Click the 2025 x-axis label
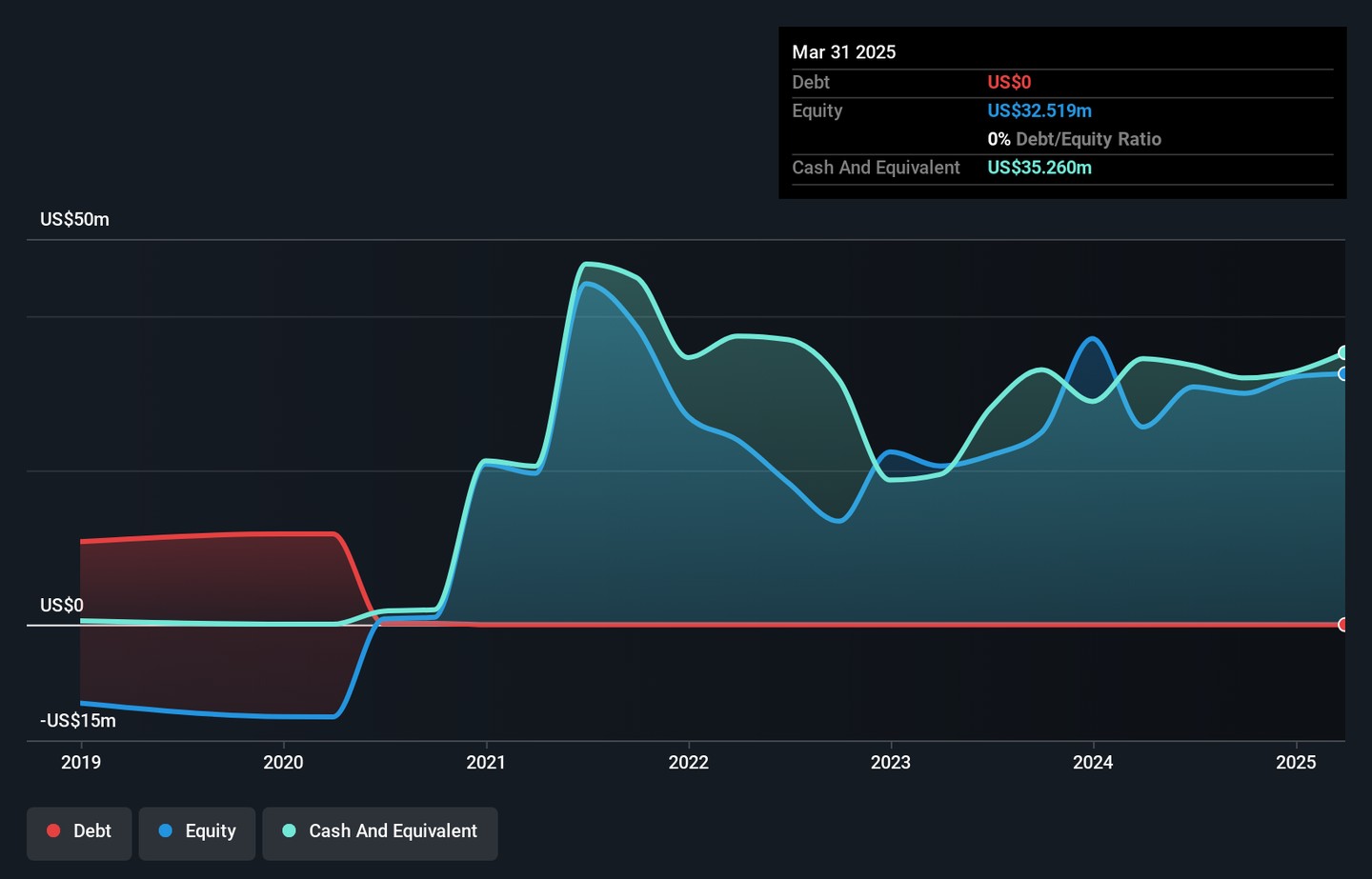 point(1296,762)
